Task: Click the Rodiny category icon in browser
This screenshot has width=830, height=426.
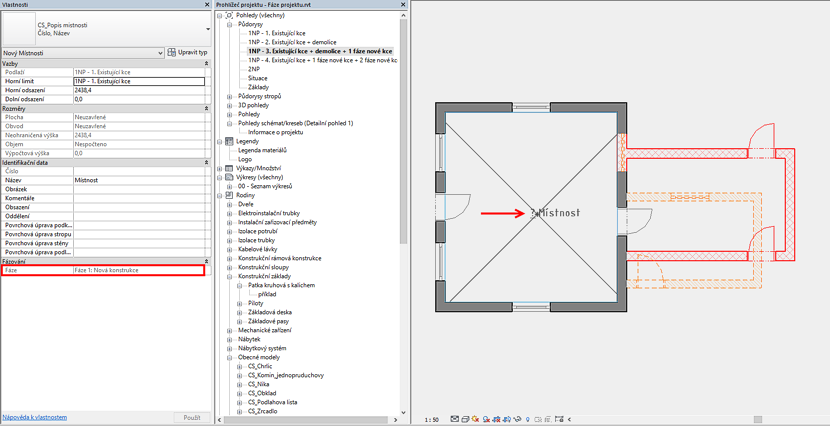Action: pyautogui.click(x=229, y=195)
